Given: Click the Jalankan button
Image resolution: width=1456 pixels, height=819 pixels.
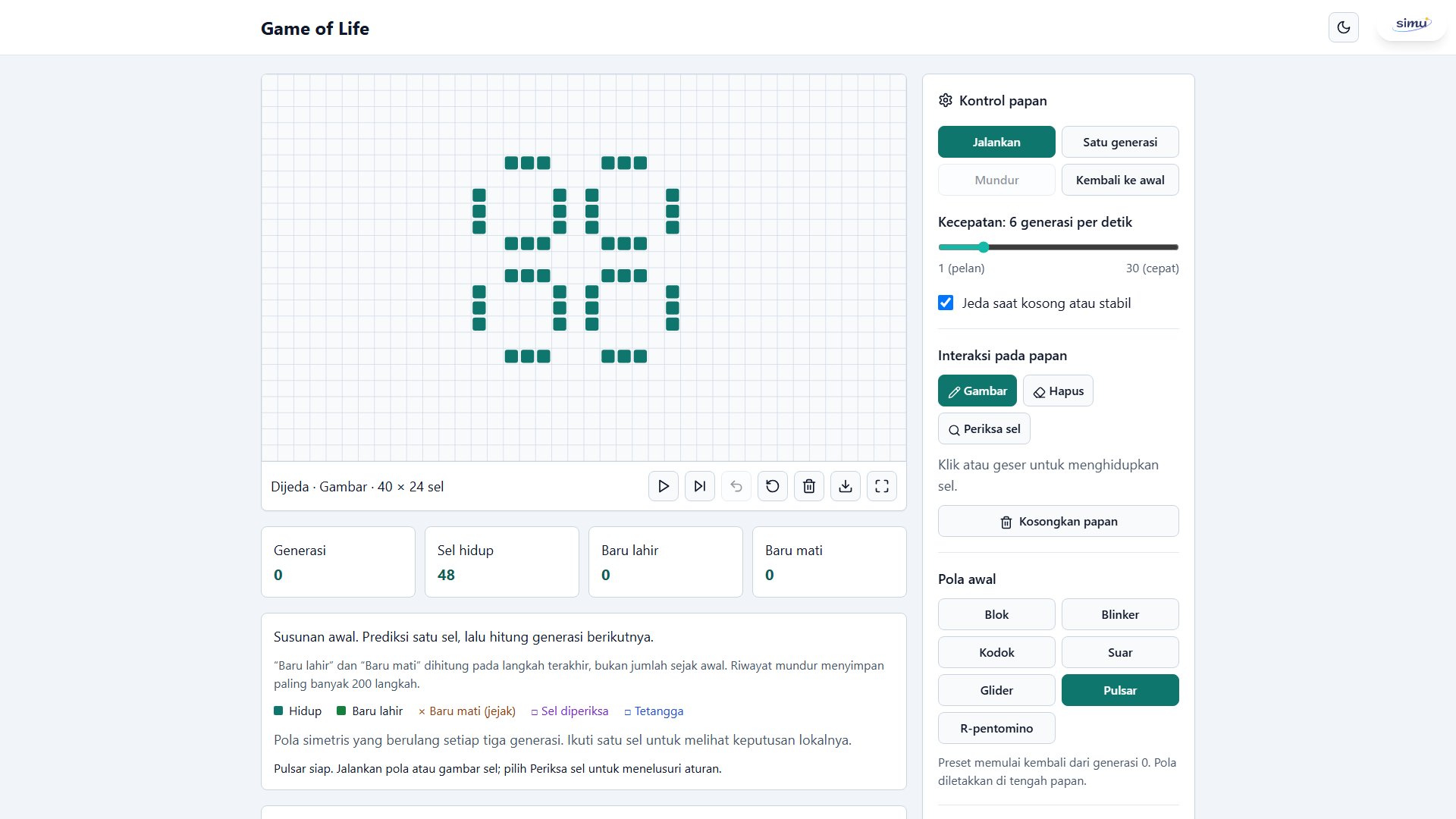Looking at the screenshot, I should click(x=996, y=142).
